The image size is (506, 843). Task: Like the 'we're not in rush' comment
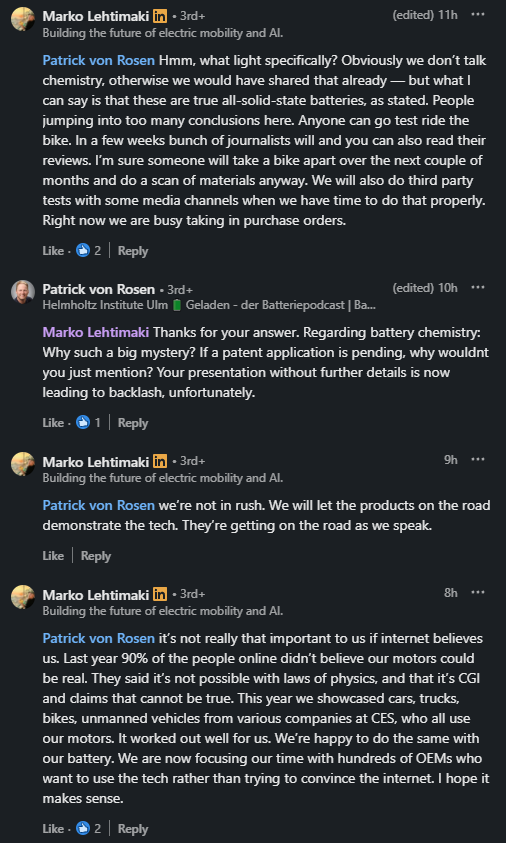[x=53, y=556]
